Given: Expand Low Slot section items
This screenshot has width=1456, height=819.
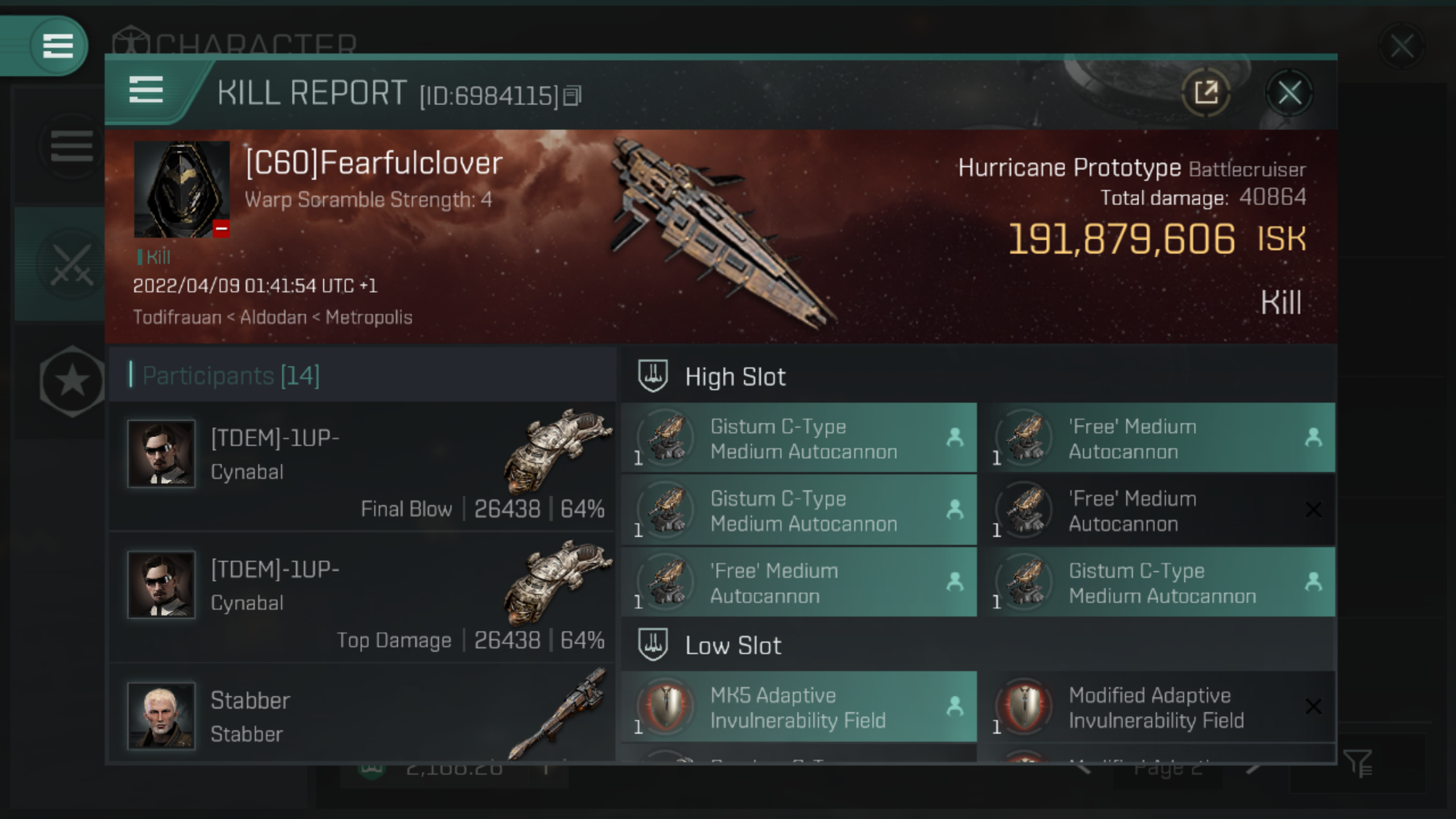Looking at the screenshot, I should (731, 645).
